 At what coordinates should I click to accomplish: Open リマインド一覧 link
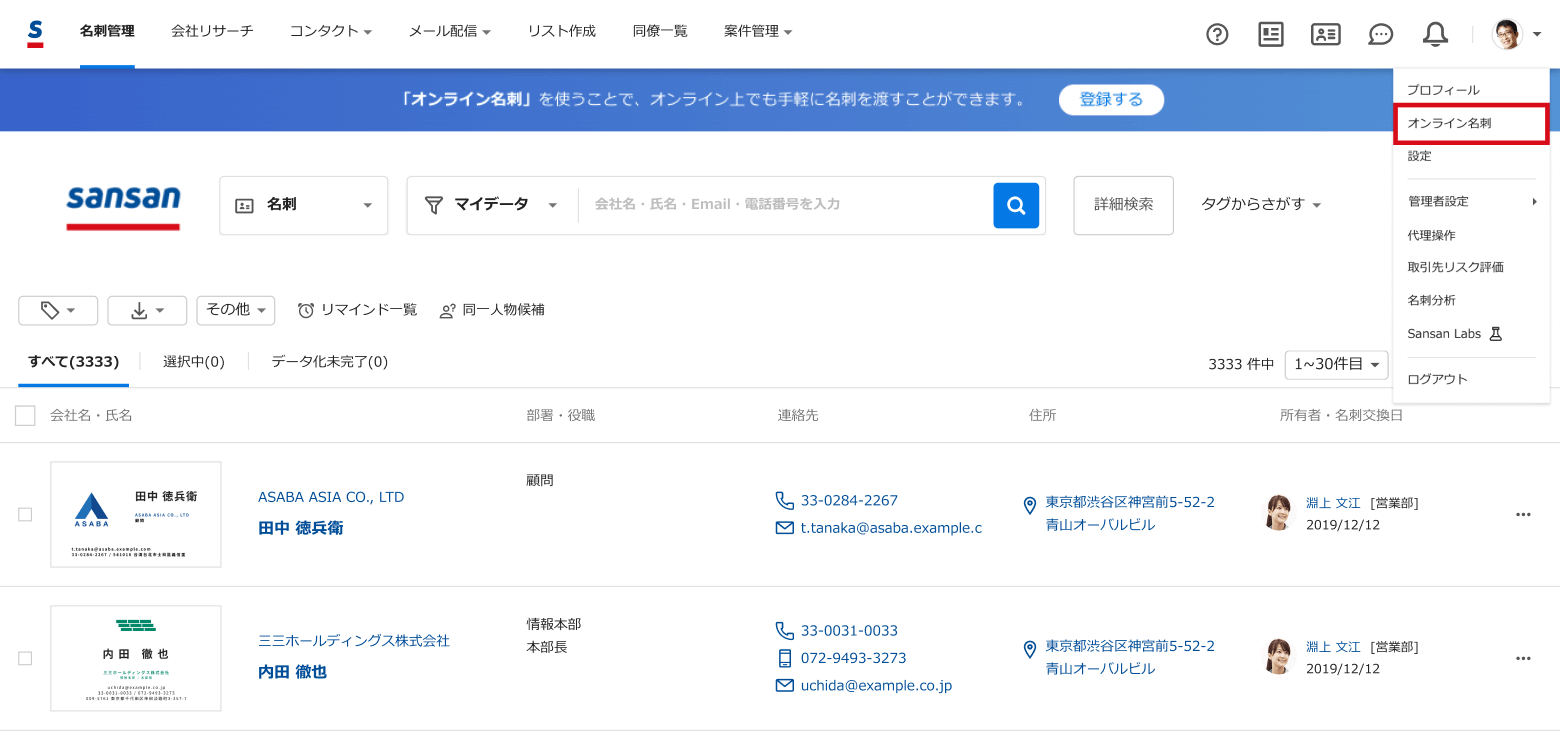click(x=358, y=310)
